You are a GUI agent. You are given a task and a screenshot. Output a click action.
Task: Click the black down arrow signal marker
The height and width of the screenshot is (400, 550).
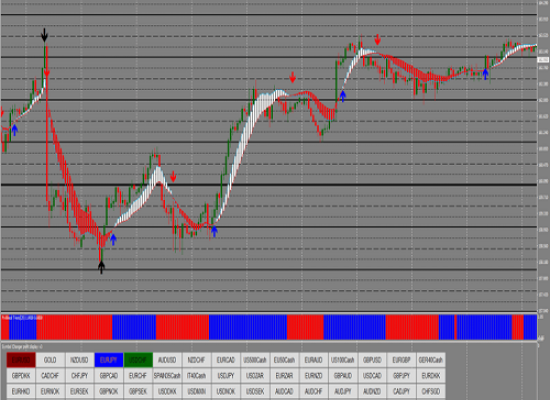click(44, 35)
